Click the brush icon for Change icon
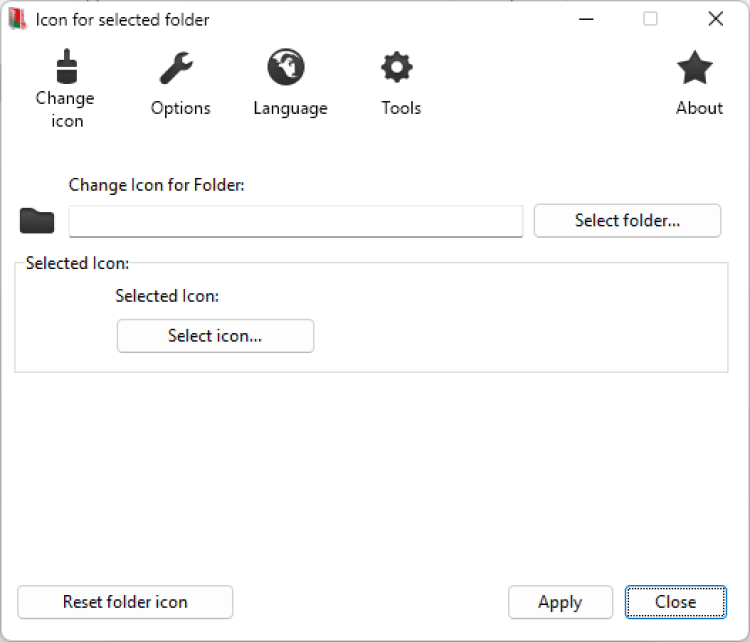 [x=66, y=66]
